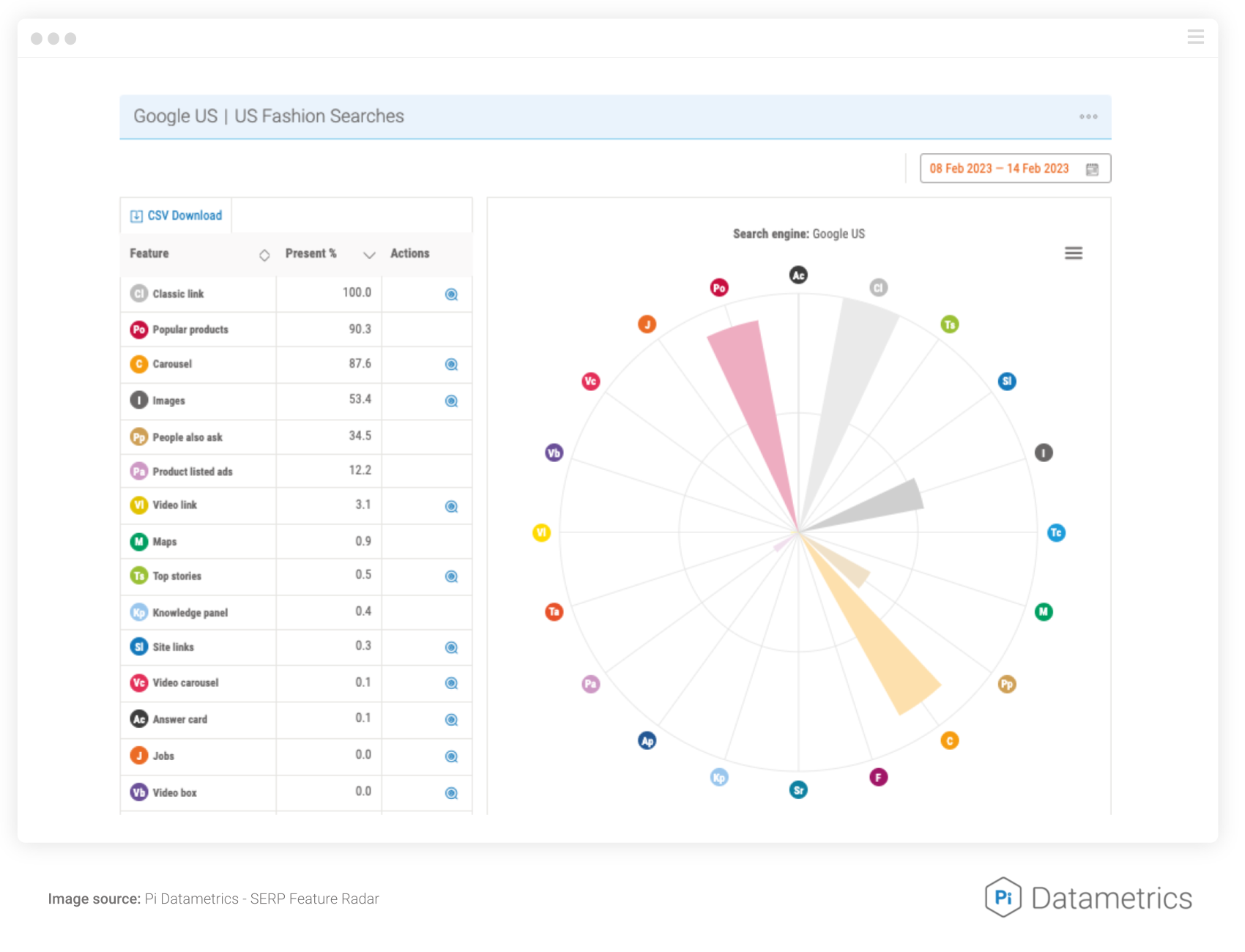Sort table by Present % column

[370, 255]
